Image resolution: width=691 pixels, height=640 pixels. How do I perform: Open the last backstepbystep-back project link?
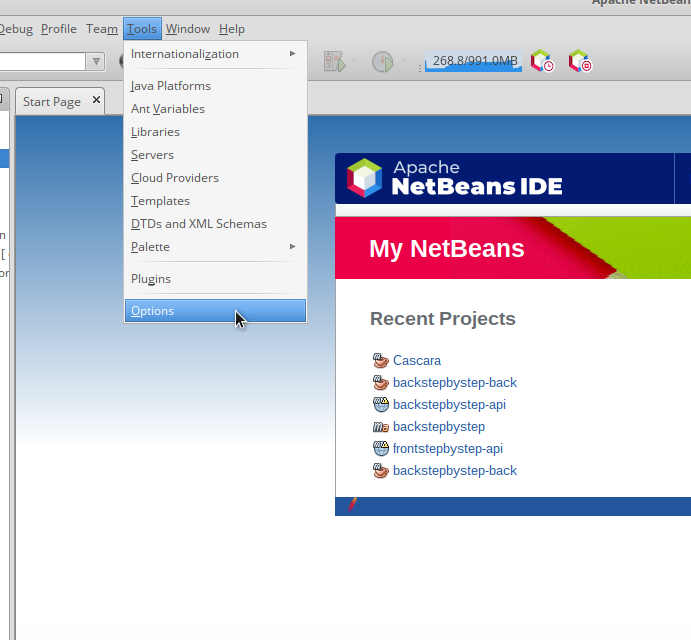coord(455,471)
